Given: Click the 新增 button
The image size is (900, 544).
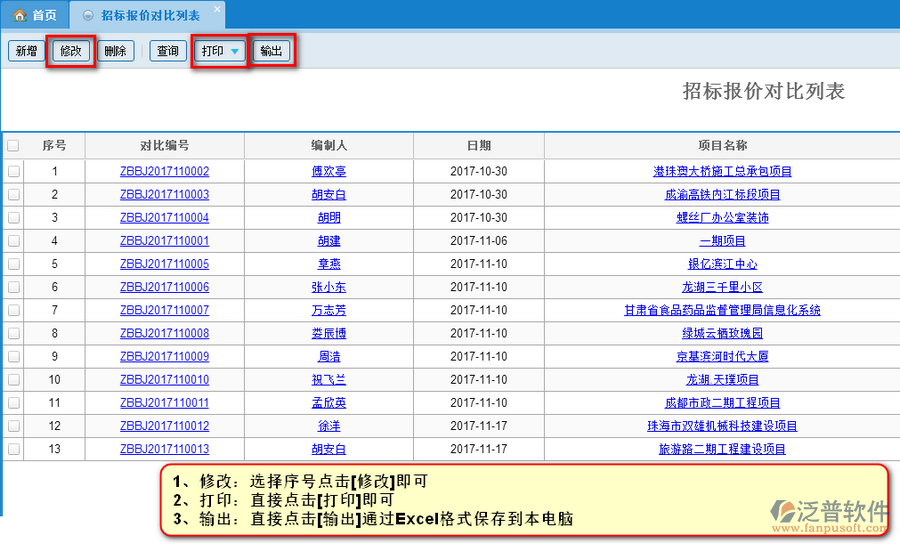Looking at the screenshot, I should [26, 51].
